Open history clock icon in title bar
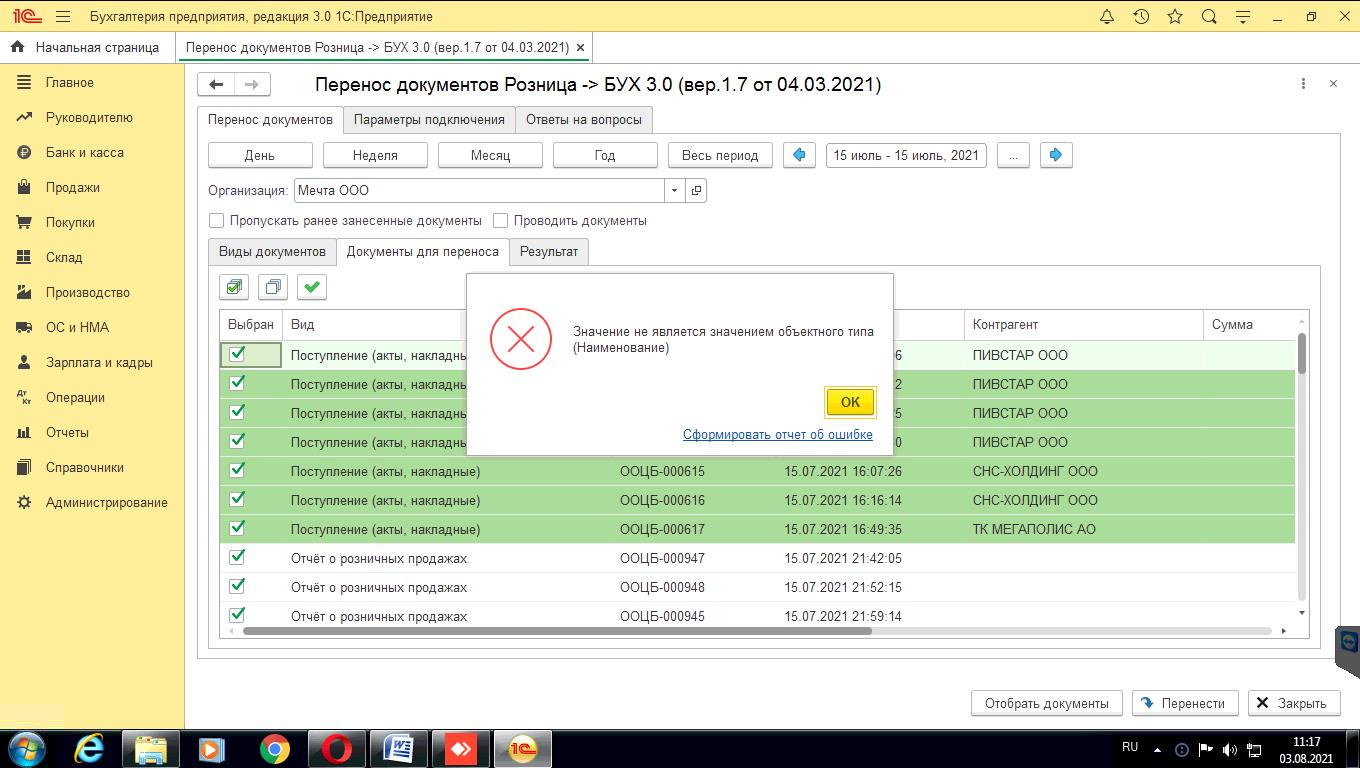This screenshot has height=768, width=1360. click(x=1141, y=17)
